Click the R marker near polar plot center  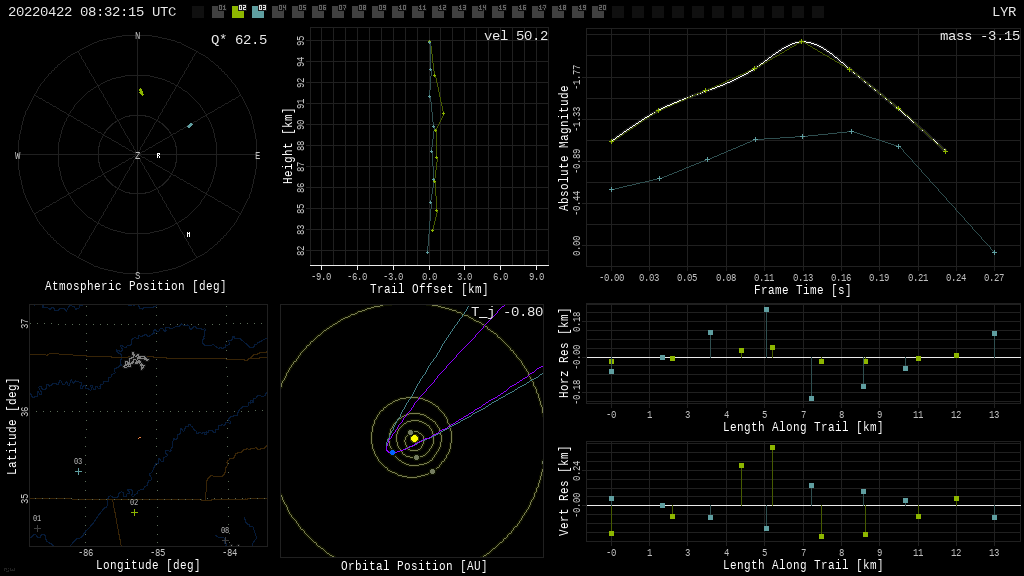[158, 156]
